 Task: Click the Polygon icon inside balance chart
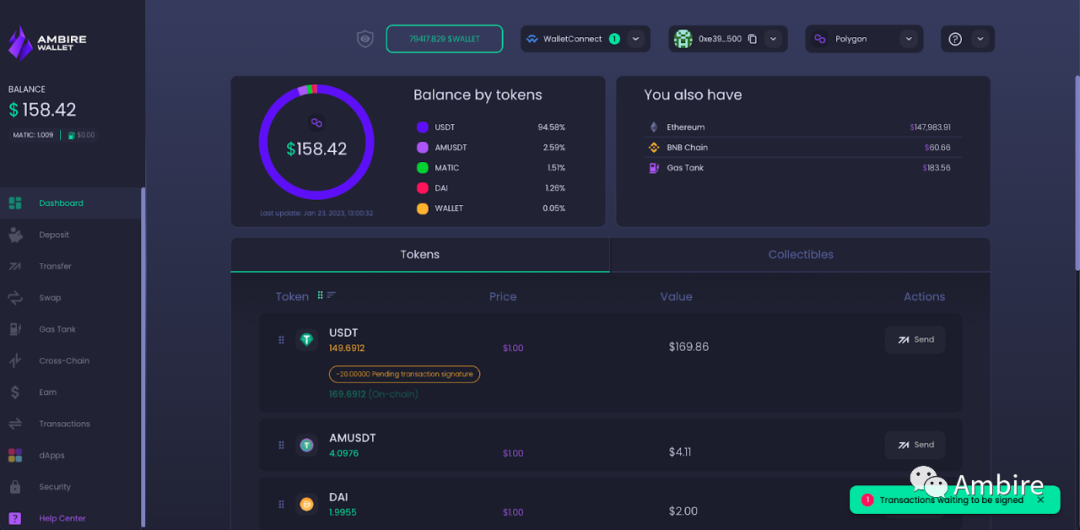point(316,123)
